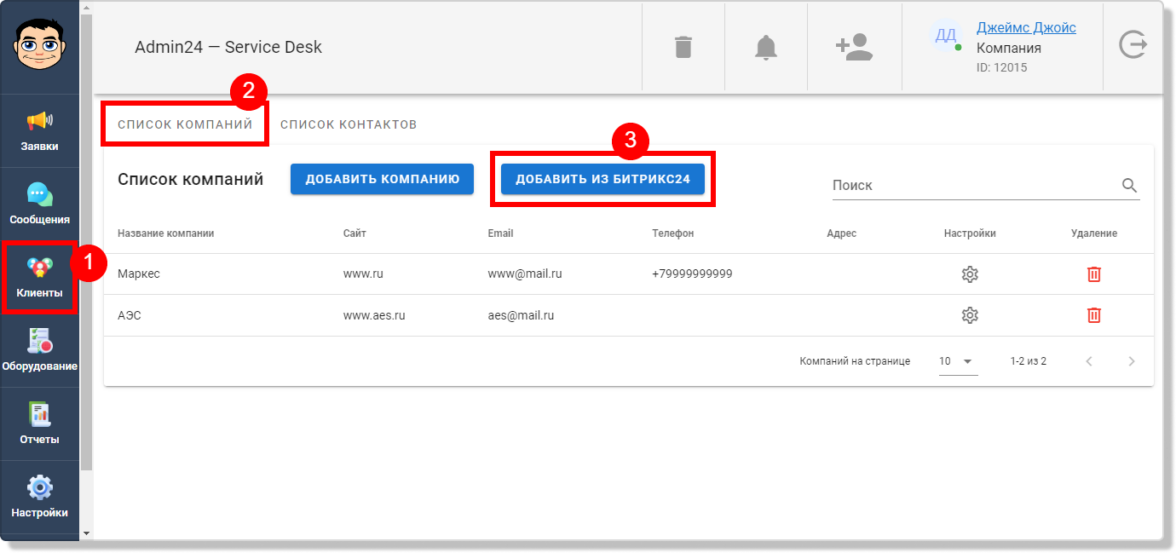Screen dimensions: 1176x553
Task: Open the Клиенты section in sidebar
Action: tap(39, 277)
